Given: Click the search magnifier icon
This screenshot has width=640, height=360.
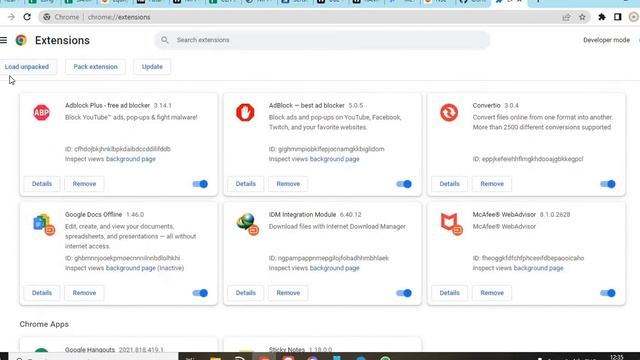Looking at the screenshot, I should pos(164,40).
